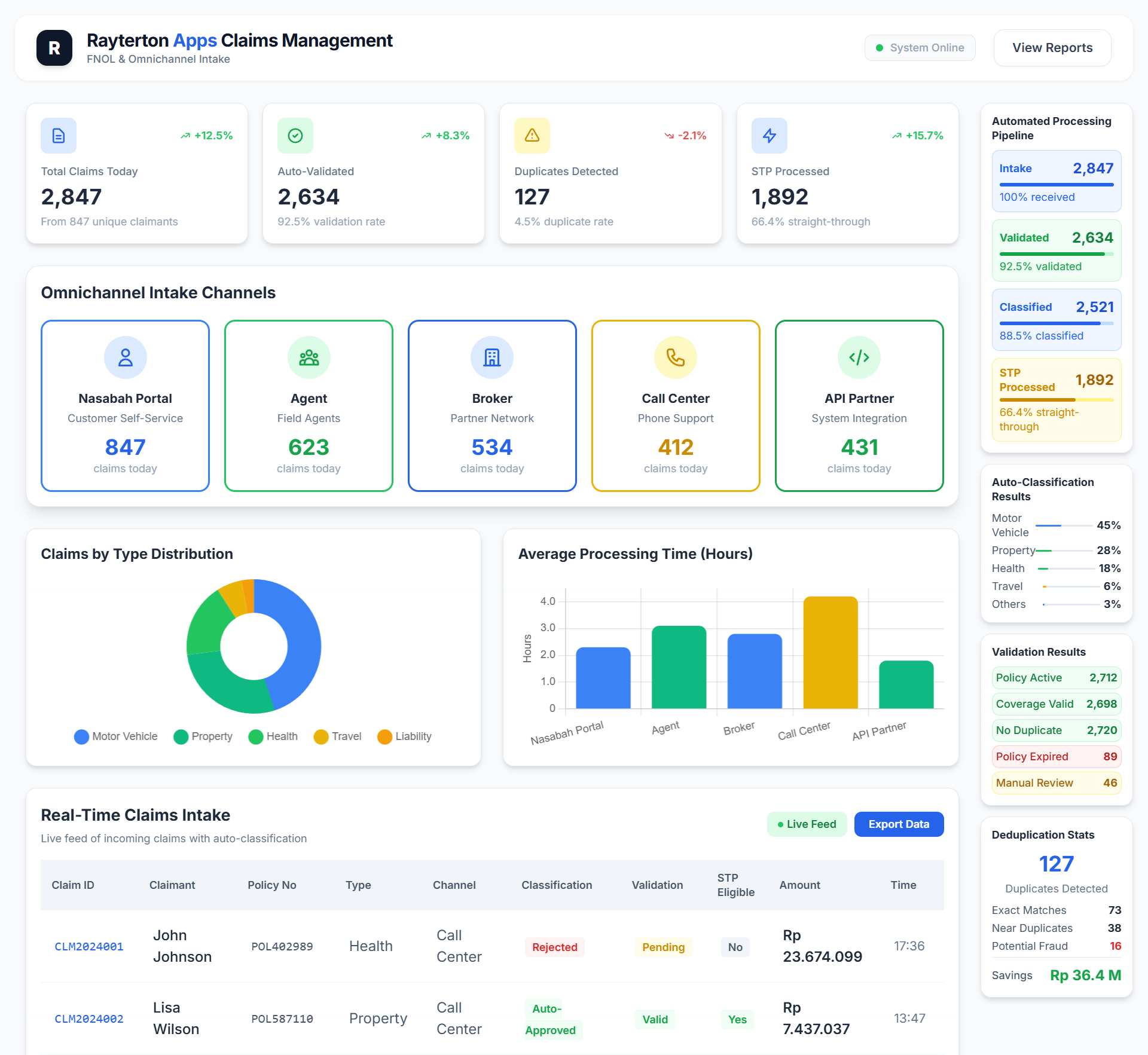Image resolution: width=1148 pixels, height=1055 pixels.
Task: Click the API Partner code icon
Action: coord(859,357)
